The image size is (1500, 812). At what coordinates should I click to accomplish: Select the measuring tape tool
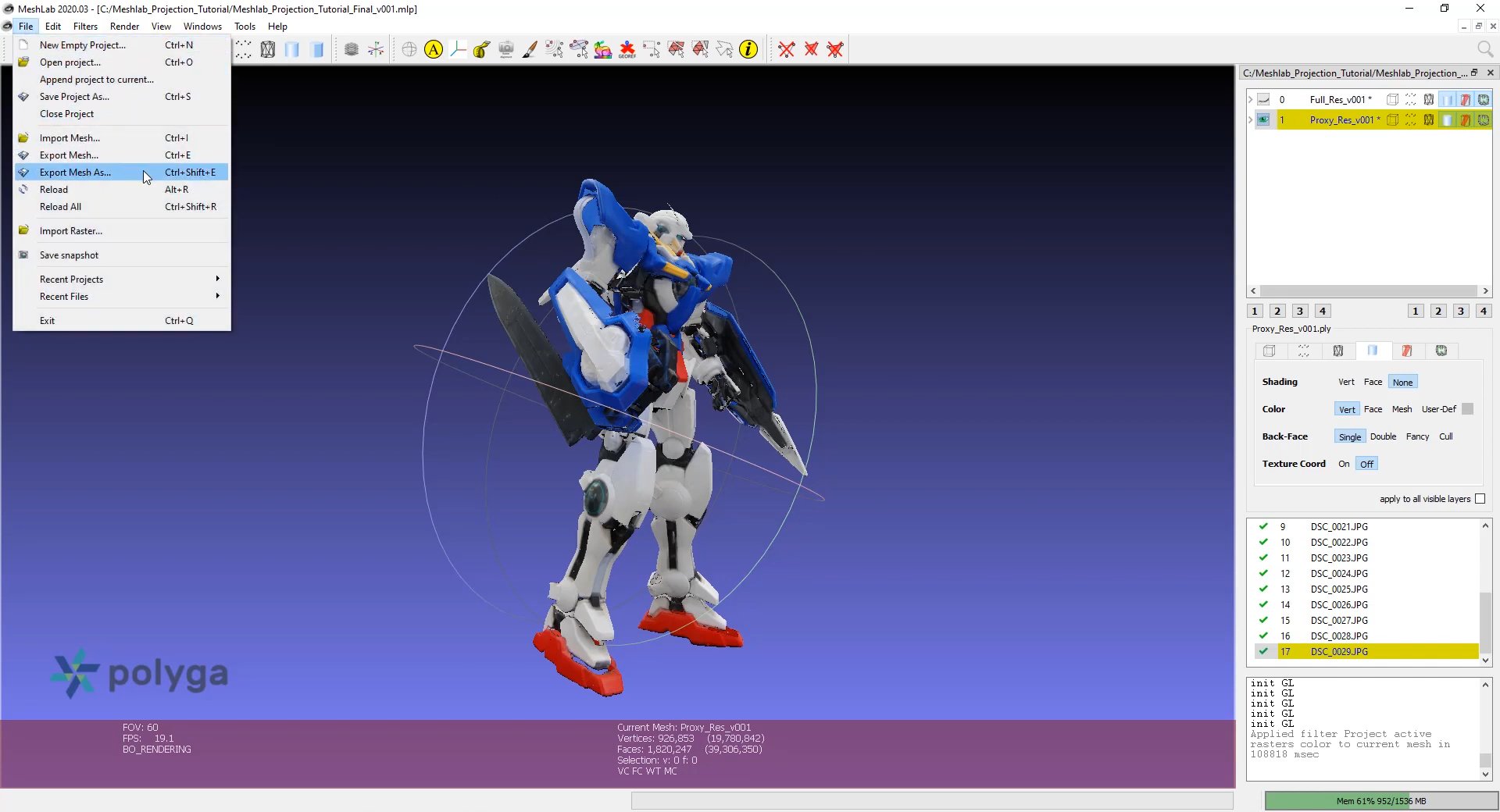(482, 50)
